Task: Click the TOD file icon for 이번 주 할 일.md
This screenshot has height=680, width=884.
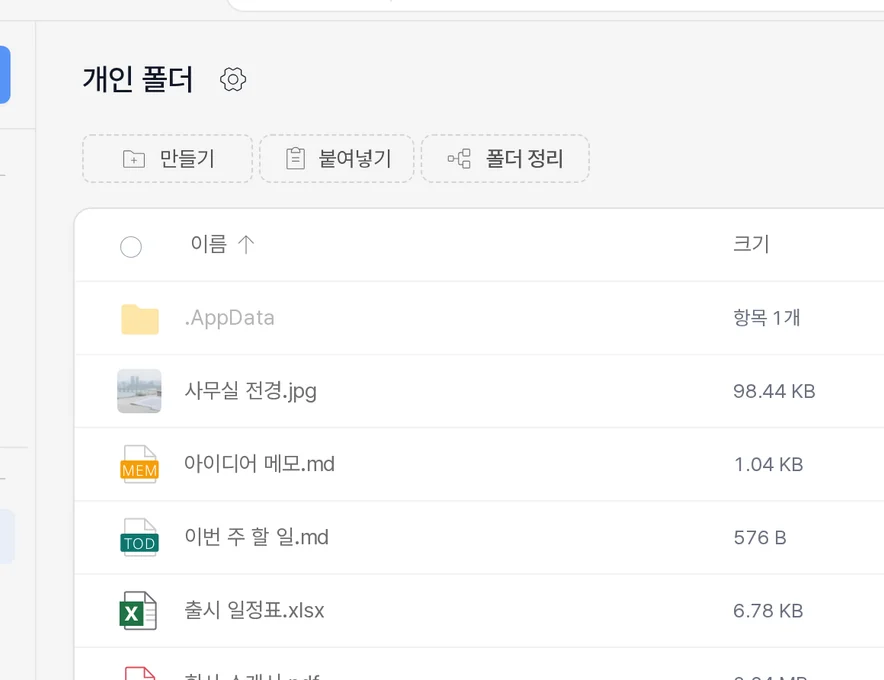Action: click(x=139, y=537)
